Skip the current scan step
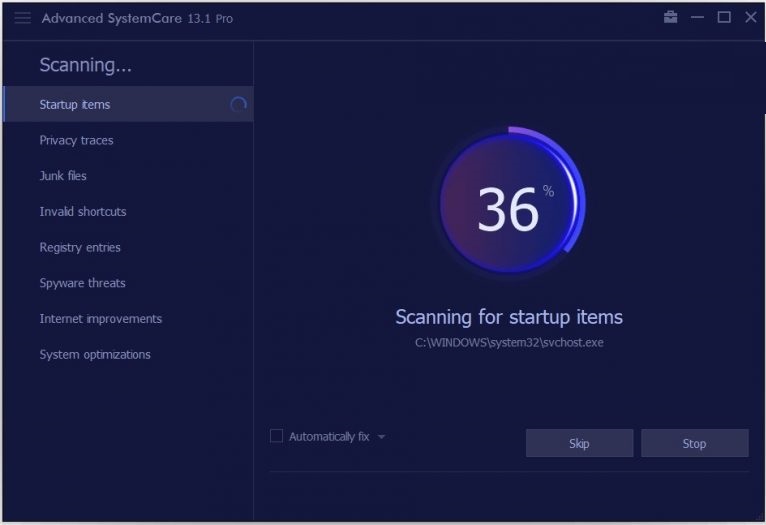Viewport: 766px width, 525px height. tap(579, 443)
